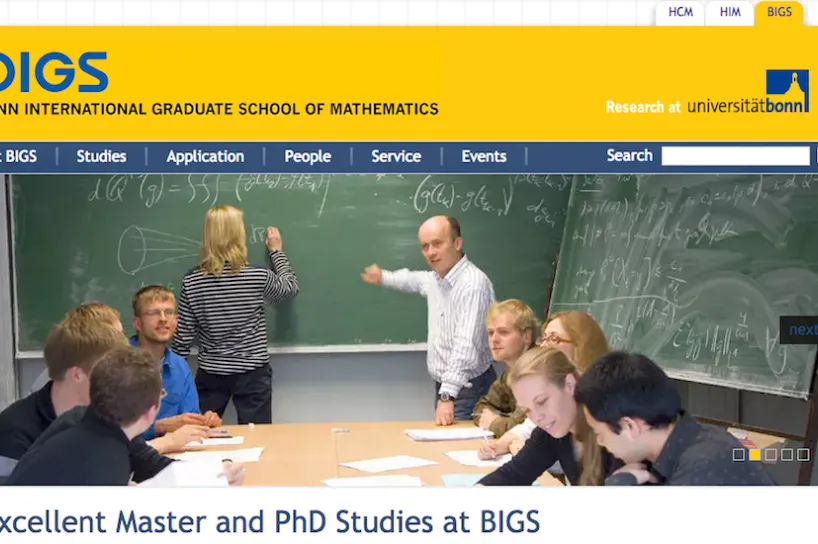The image size is (818, 544).
Task: Click the classroom slideshow image
Action: 409,330
